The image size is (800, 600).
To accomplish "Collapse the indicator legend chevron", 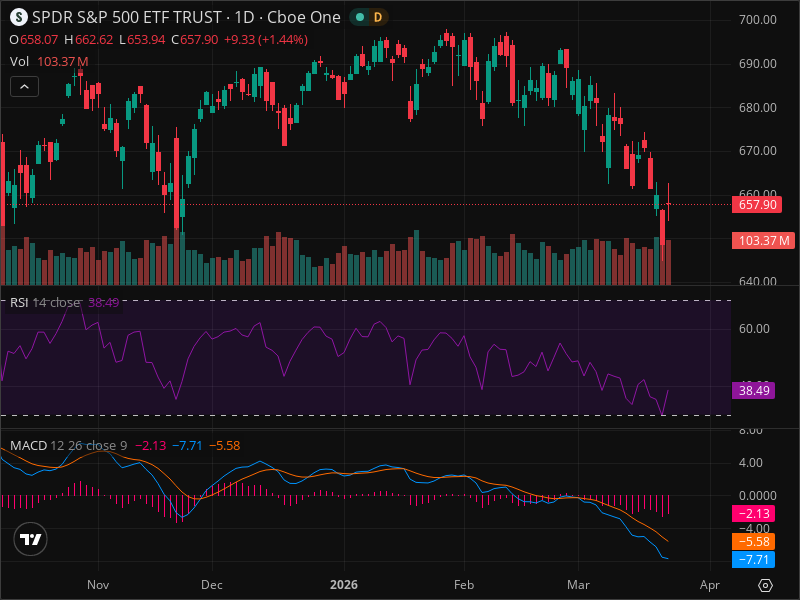I will pyautogui.click(x=24, y=87).
